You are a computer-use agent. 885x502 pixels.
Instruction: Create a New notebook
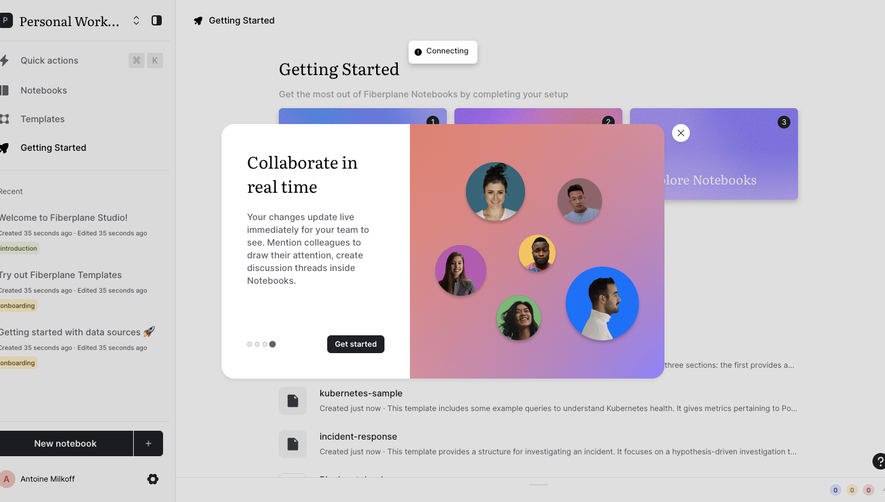[65, 443]
